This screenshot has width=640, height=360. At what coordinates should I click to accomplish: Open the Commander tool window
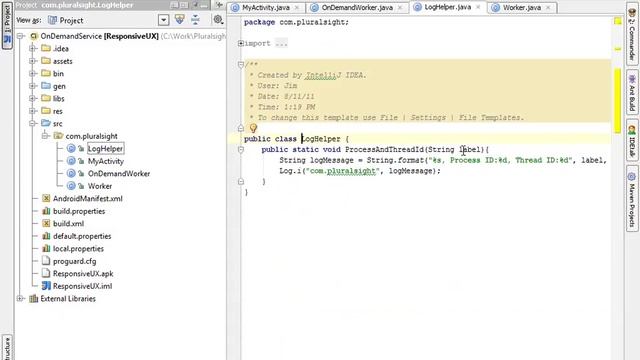pyautogui.click(x=632, y=35)
